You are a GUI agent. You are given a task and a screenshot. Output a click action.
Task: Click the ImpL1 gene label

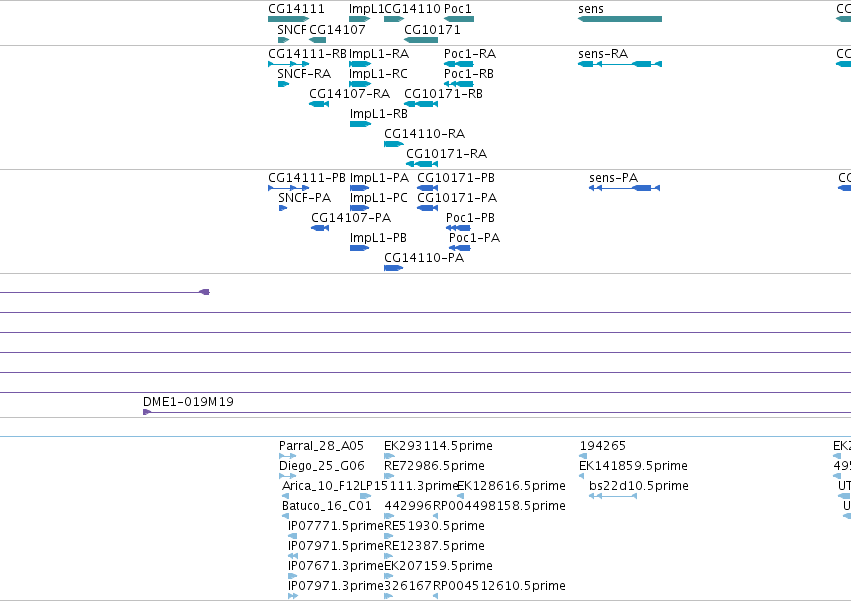coord(366,9)
